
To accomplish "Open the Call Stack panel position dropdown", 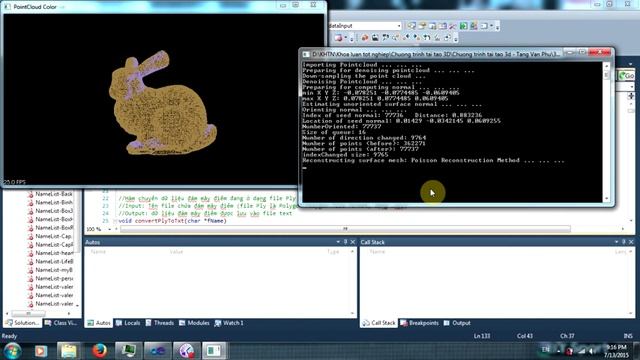I will [x=616, y=242].
